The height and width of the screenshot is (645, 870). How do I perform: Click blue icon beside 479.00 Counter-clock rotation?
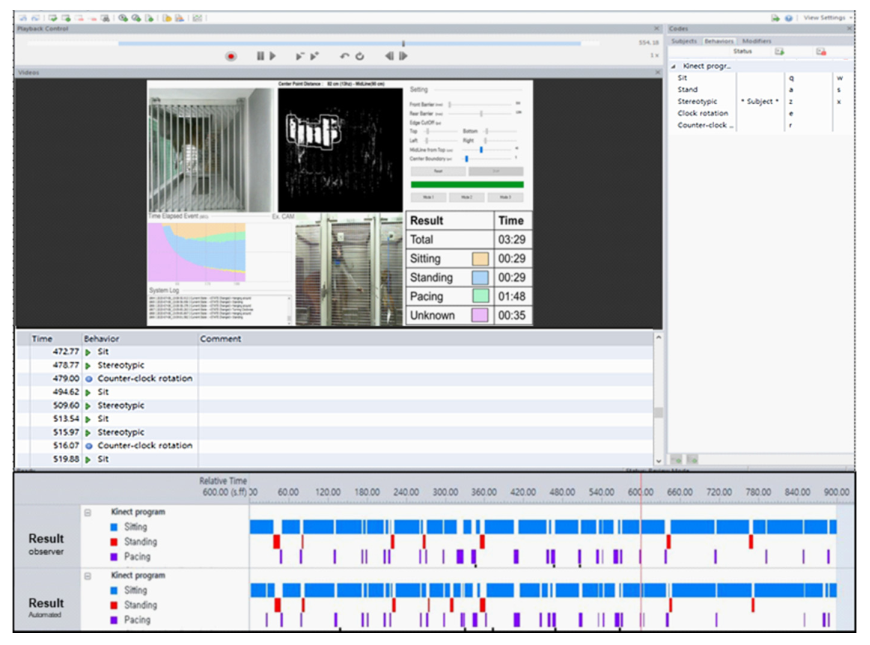[88, 379]
